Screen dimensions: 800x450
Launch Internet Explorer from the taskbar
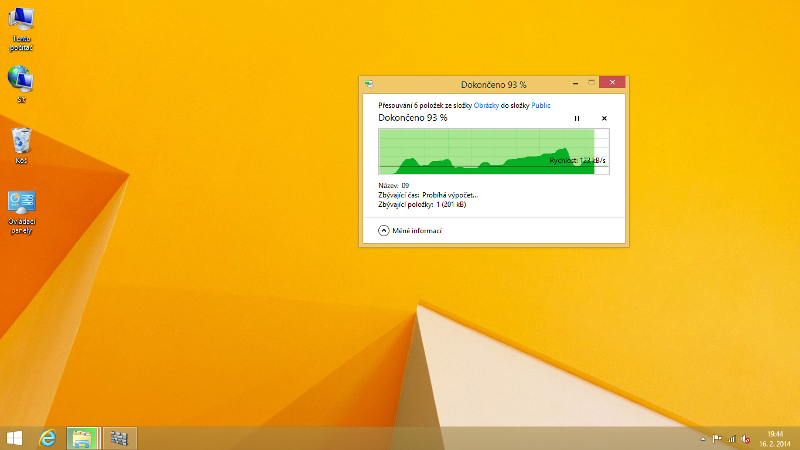coord(47,438)
